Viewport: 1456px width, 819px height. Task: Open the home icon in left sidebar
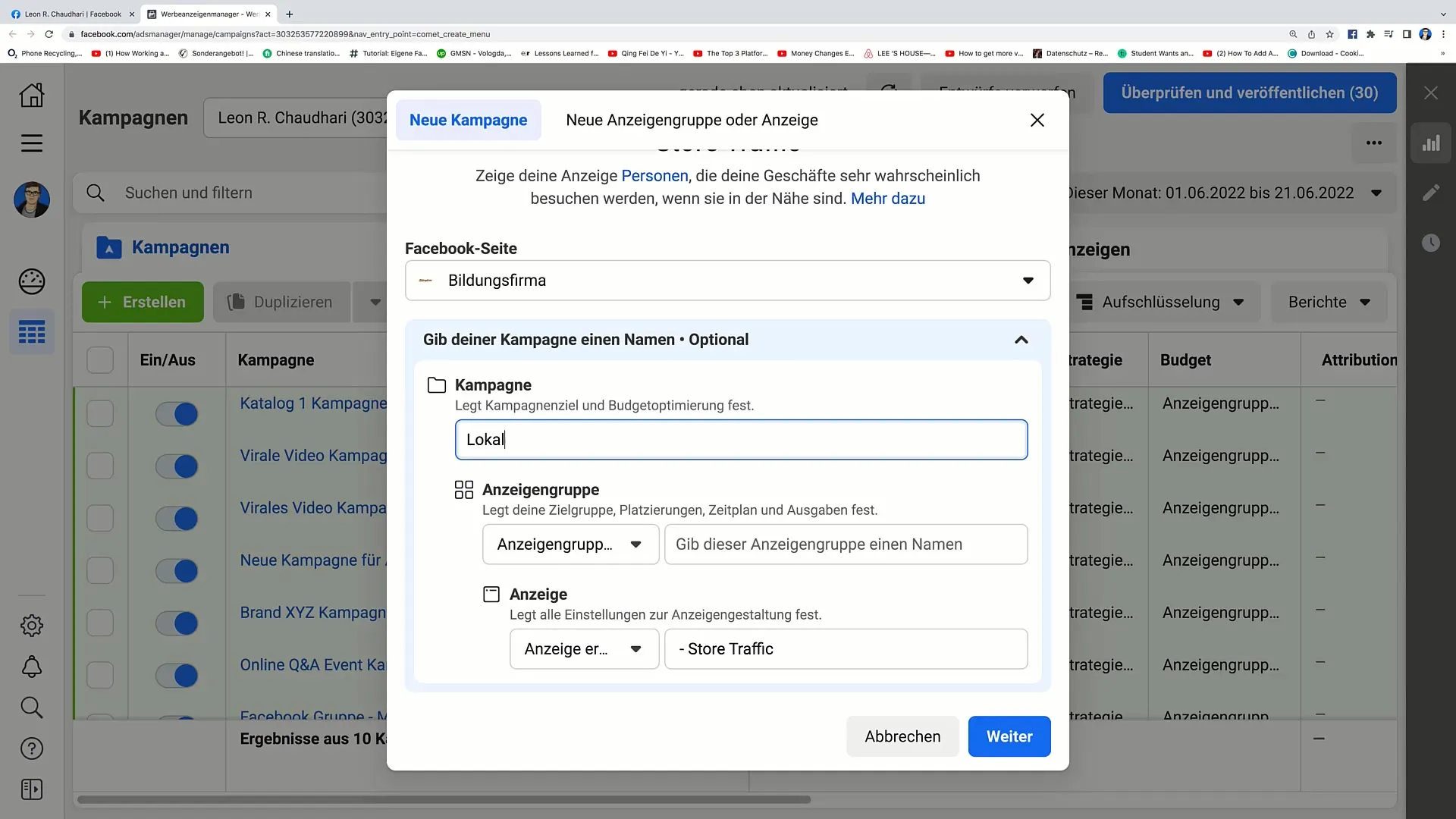pyautogui.click(x=32, y=95)
